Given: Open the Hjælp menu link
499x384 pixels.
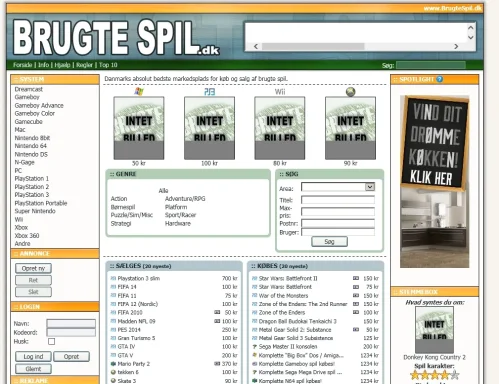Looking at the screenshot, I should click(62, 65).
